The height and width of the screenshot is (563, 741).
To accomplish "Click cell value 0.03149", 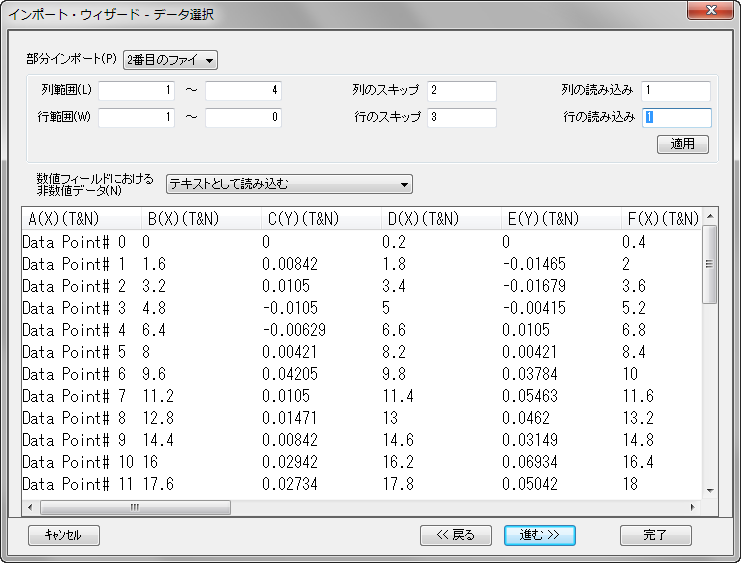I will tap(530, 440).
